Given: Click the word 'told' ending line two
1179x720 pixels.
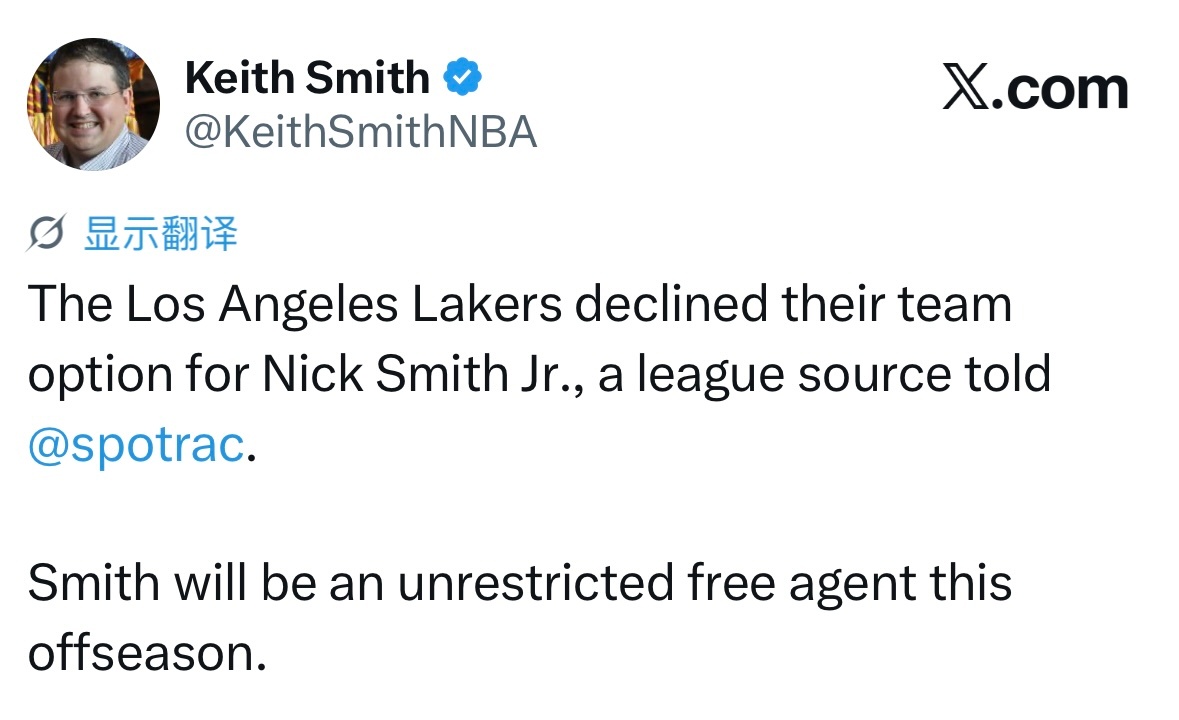Looking at the screenshot, I should click(1008, 374).
